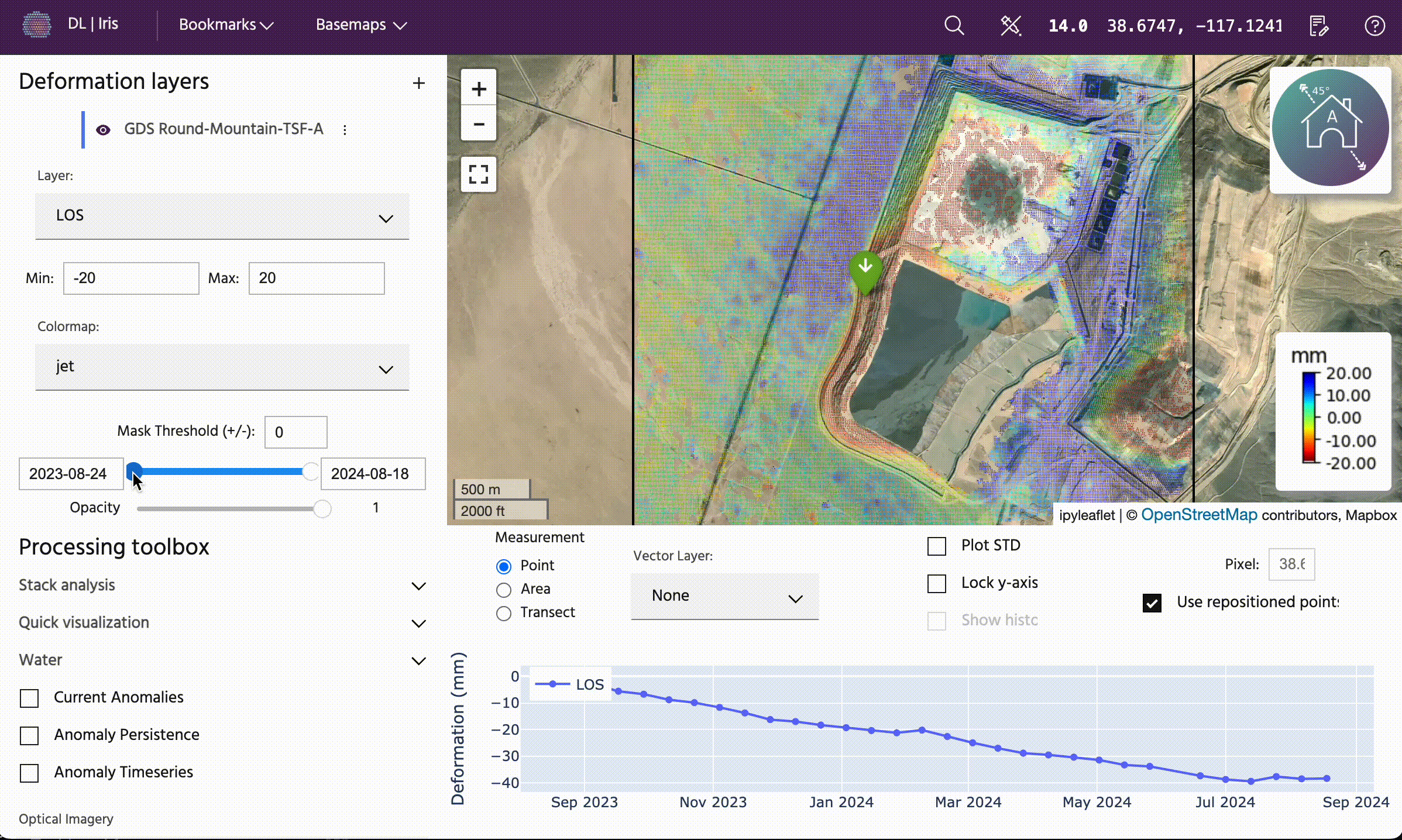Hide the GDS Round-Mountain-TSF-A layer
Screen dimensions: 1402x840
pos(103,130)
